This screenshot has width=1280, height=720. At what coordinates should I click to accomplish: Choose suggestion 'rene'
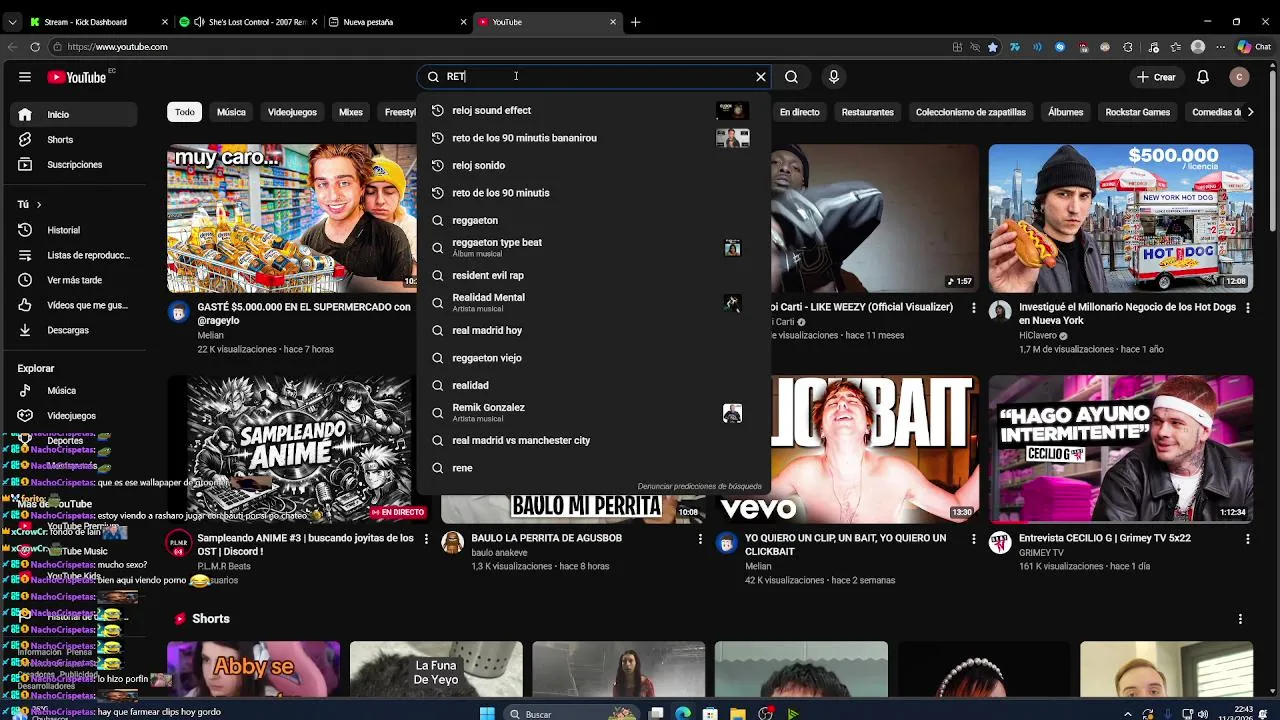(x=593, y=468)
